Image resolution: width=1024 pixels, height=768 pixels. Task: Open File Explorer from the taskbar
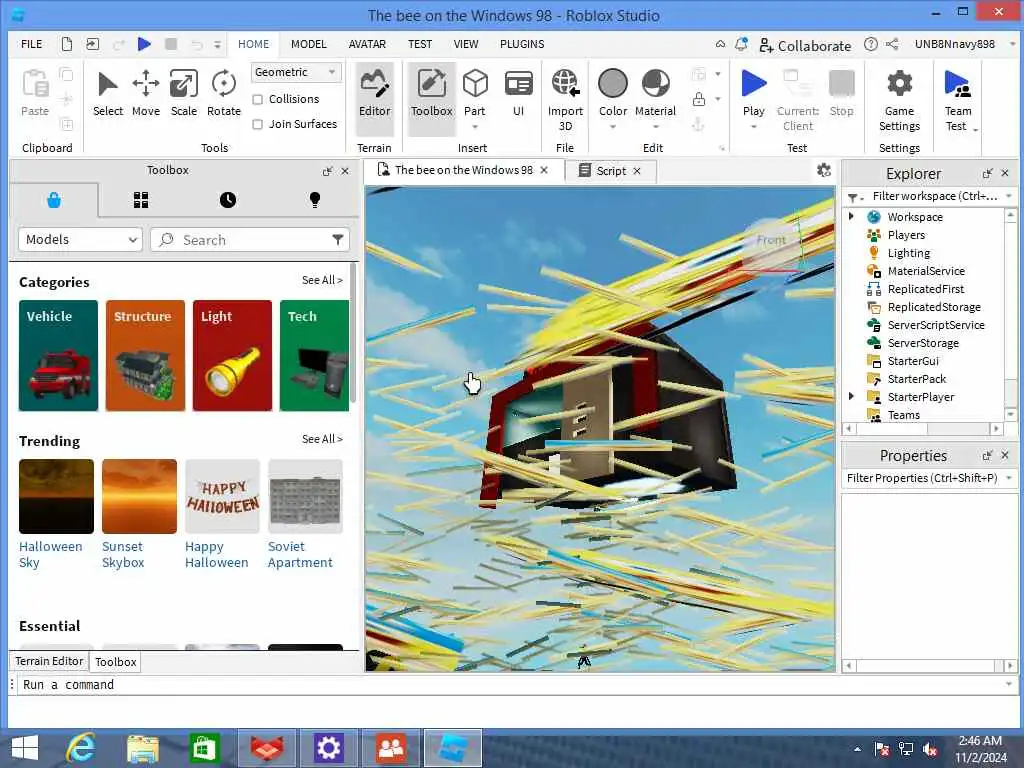(142, 748)
